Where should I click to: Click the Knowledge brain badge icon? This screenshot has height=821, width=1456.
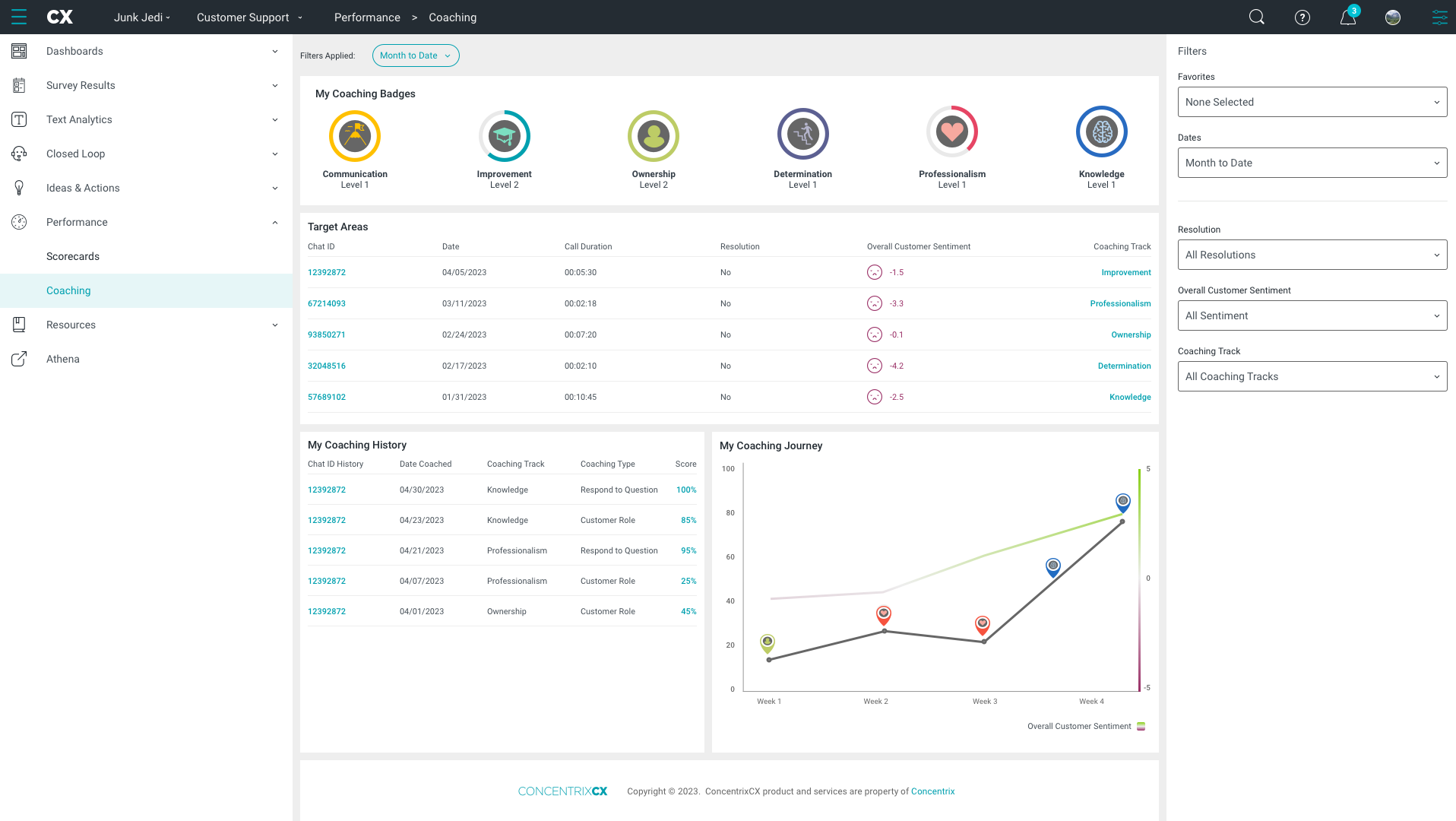coord(1102,132)
